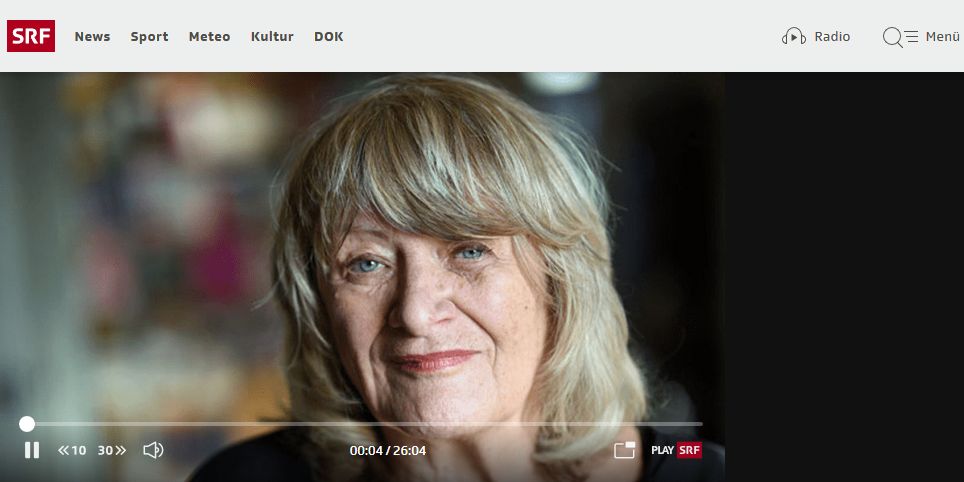Click the video frame showing the woman
Screen dimensions: 964x482
(x=362, y=246)
